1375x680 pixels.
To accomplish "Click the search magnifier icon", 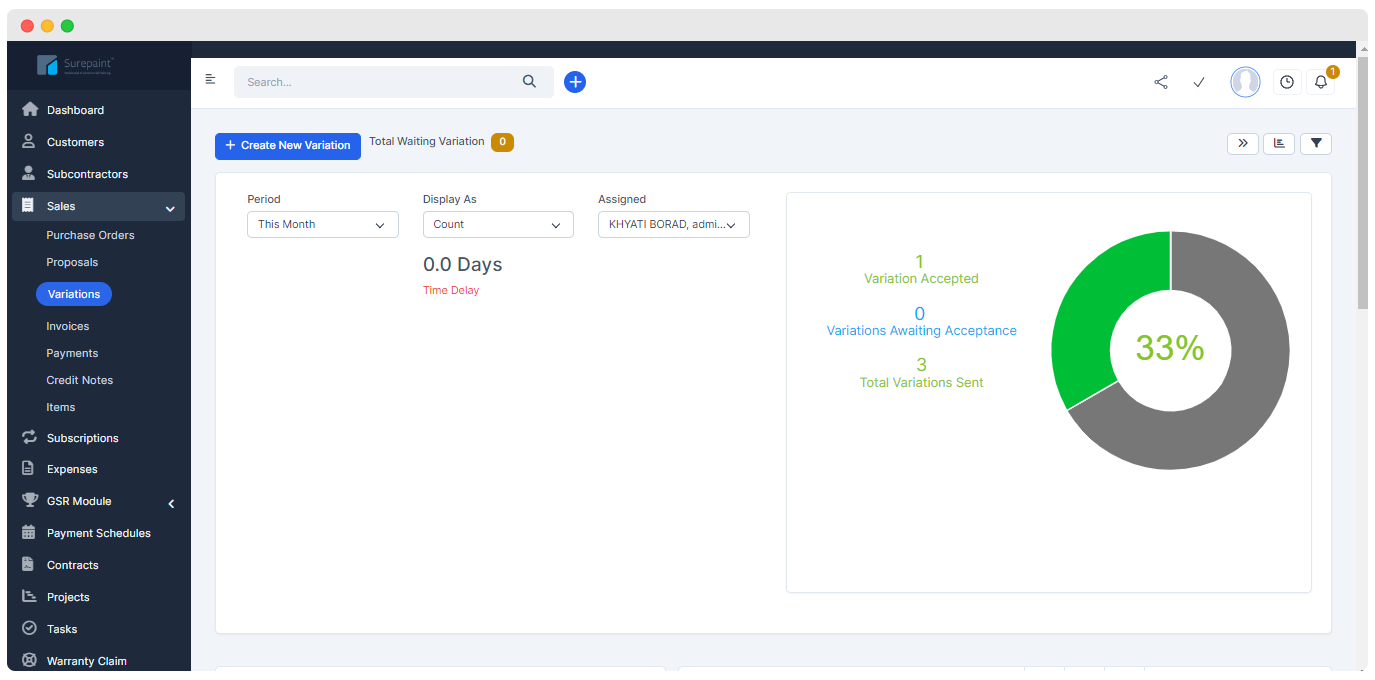I will (x=530, y=82).
